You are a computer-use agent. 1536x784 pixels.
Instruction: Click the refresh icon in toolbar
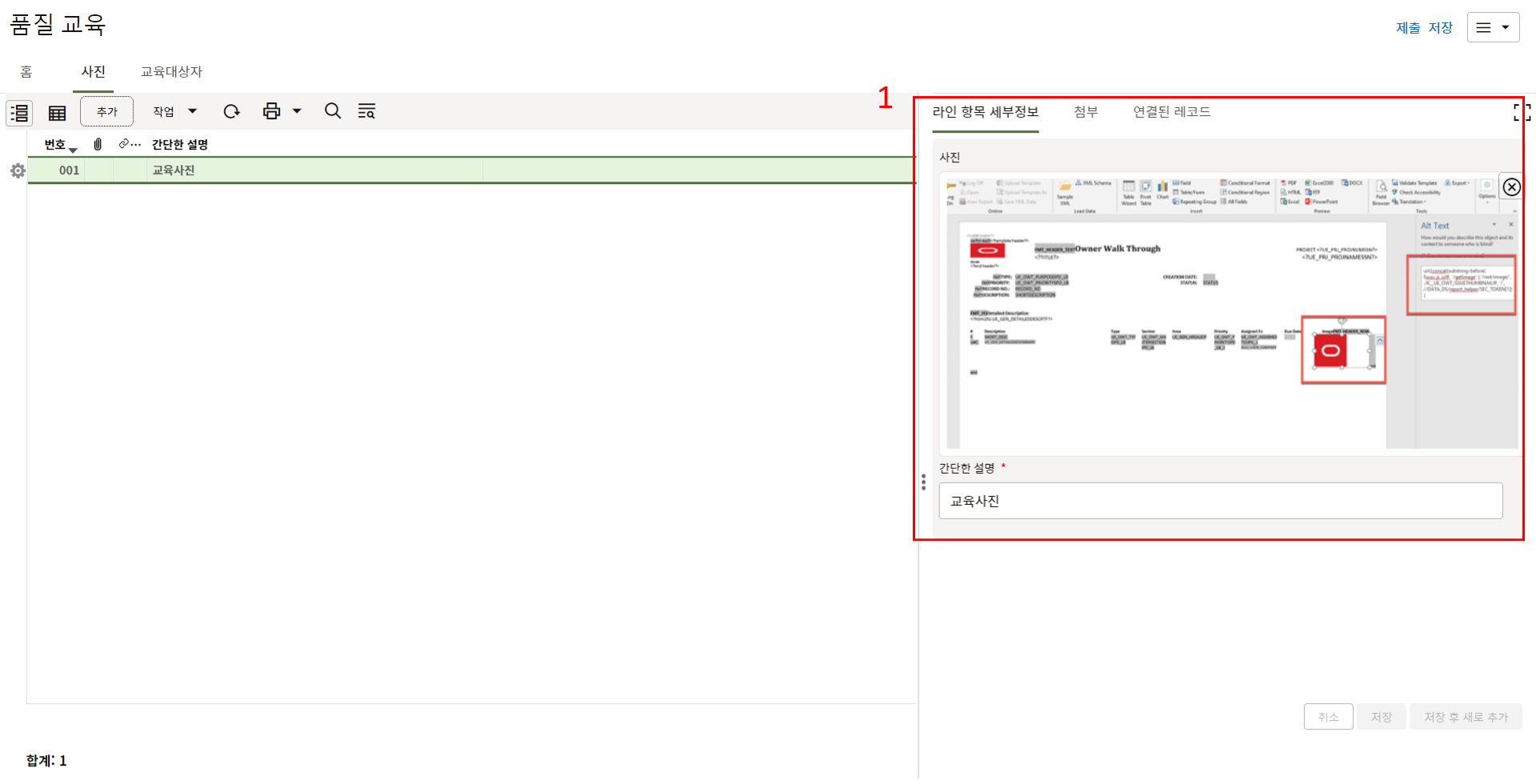tap(231, 111)
